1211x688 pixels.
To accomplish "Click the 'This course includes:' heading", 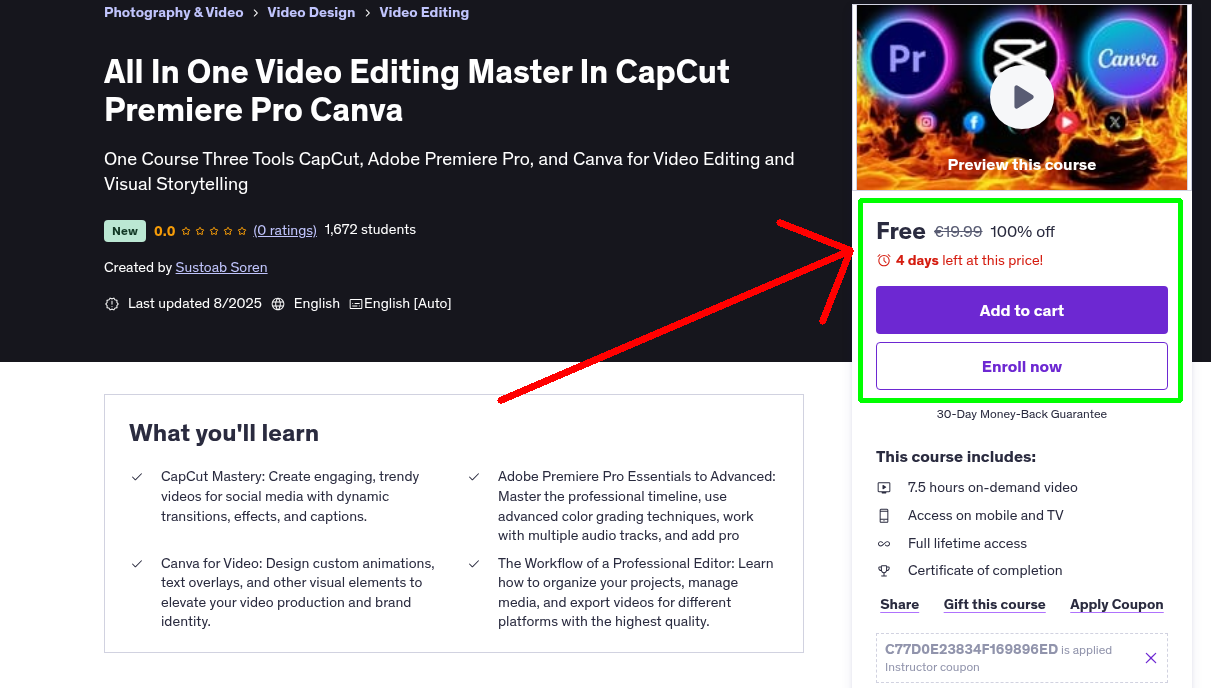I will [956, 457].
